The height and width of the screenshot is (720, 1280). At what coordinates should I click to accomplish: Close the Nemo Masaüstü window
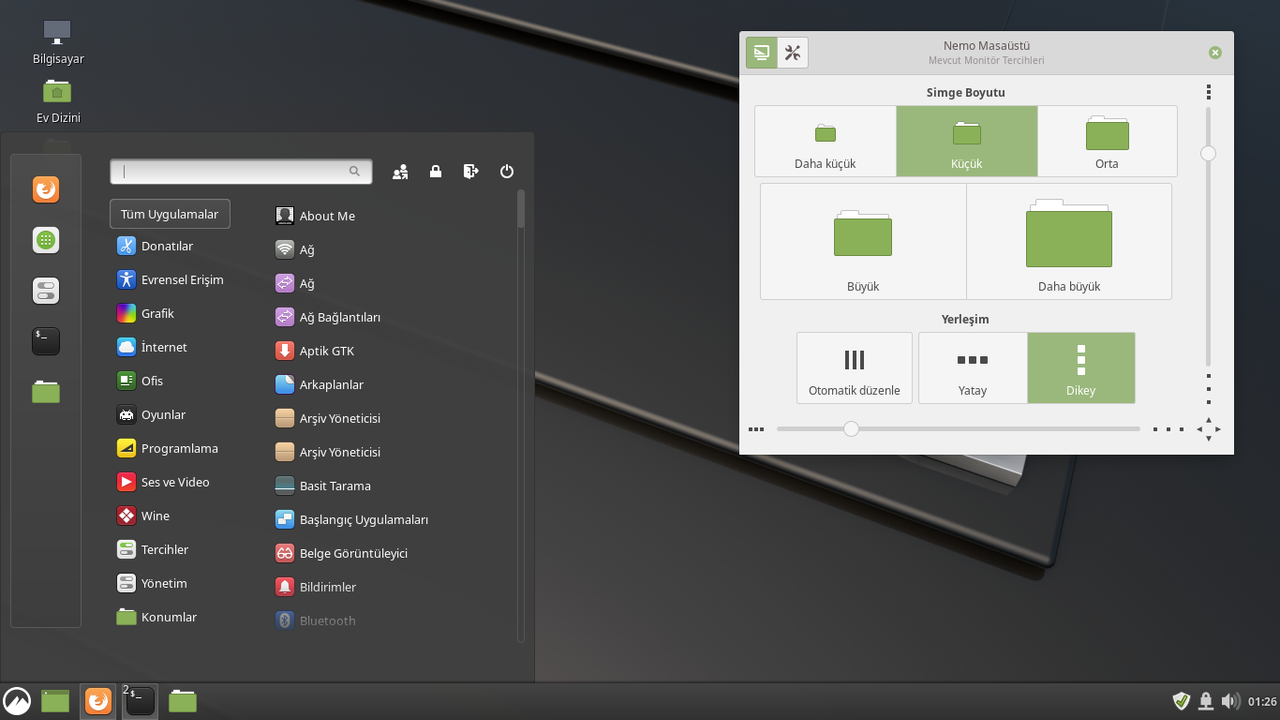coord(1215,53)
